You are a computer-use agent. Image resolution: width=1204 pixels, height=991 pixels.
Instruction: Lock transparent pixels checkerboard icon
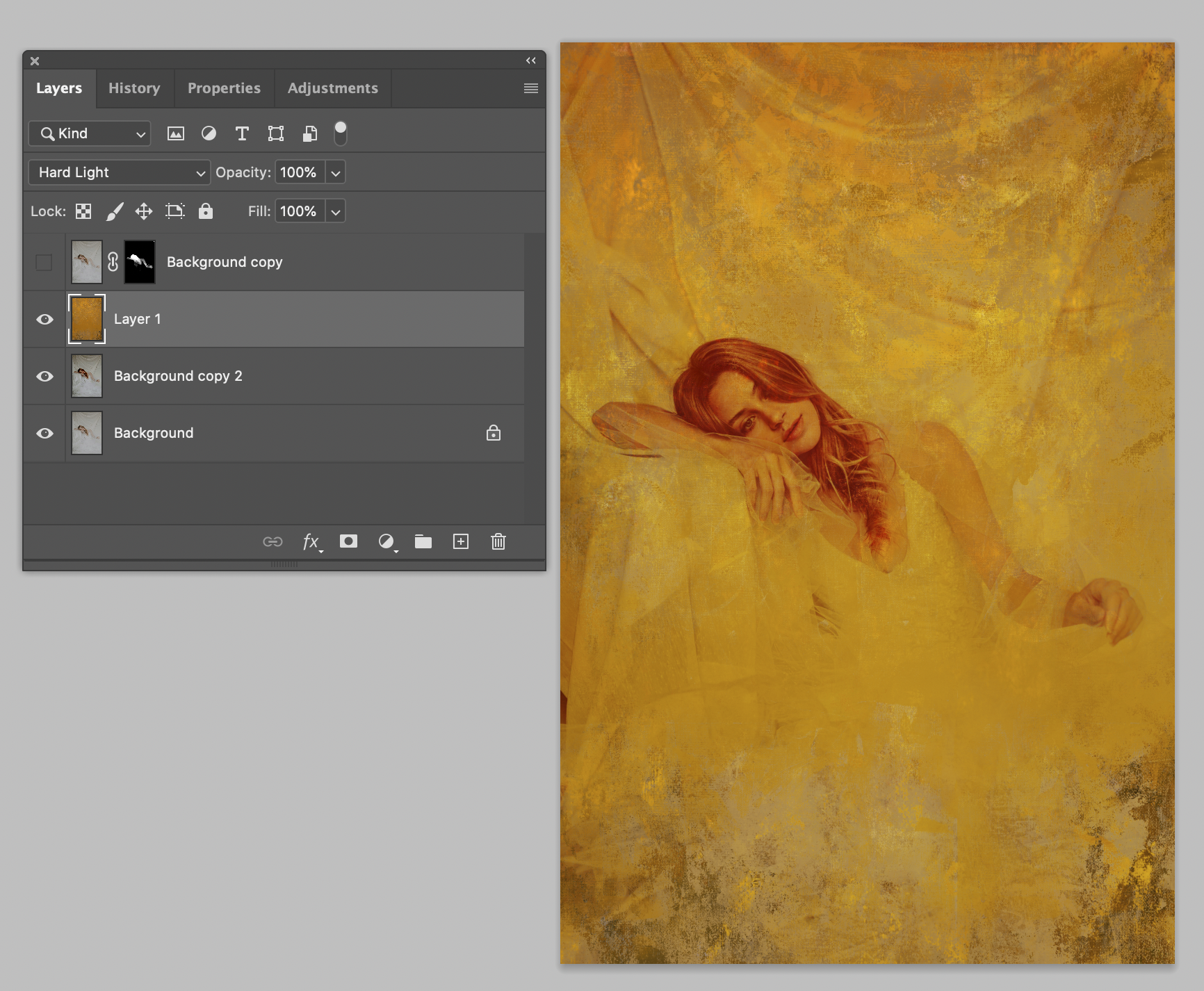[x=83, y=211]
